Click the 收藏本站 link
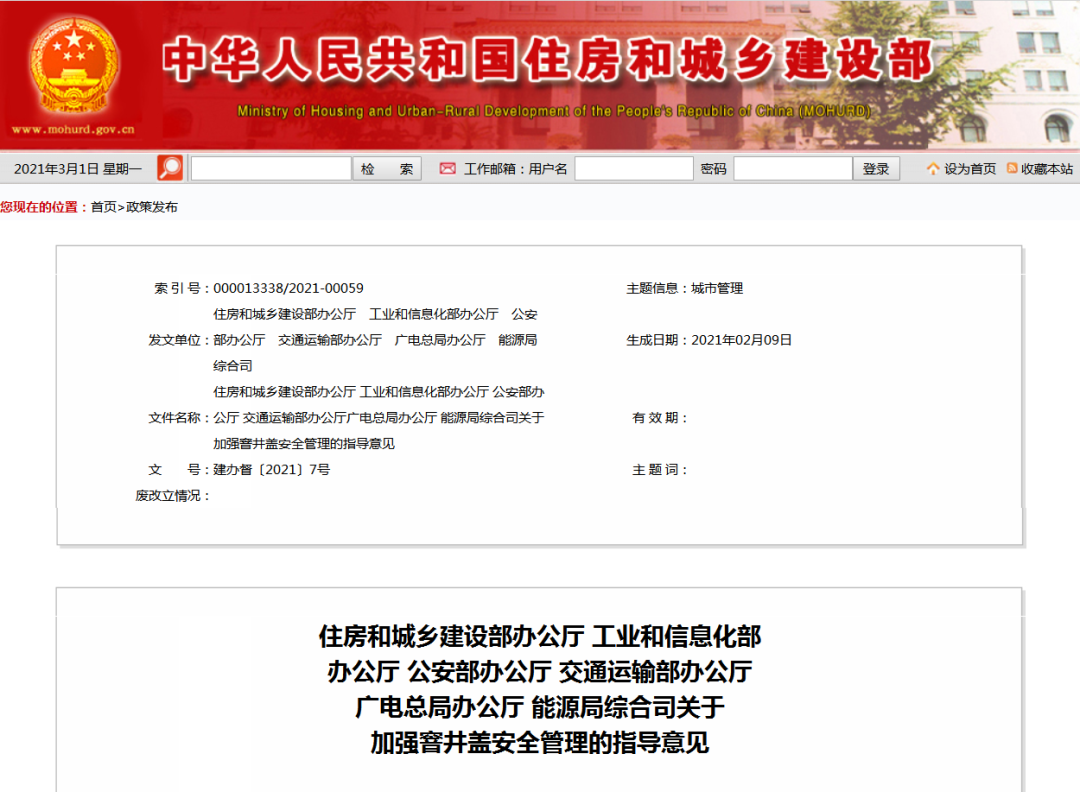The image size is (1080, 792). point(1047,169)
